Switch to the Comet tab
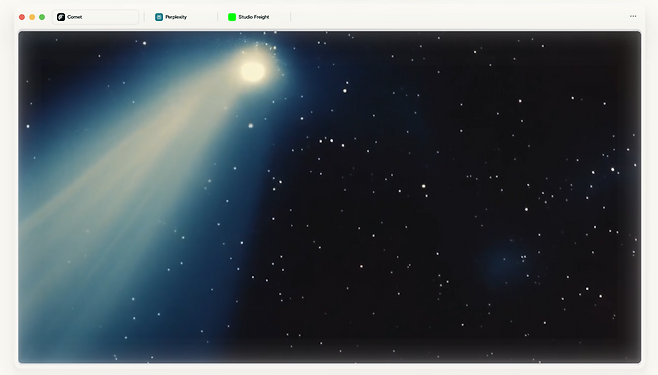Viewport: 658px width, 375px height. pyautogui.click(x=96, y=17)
